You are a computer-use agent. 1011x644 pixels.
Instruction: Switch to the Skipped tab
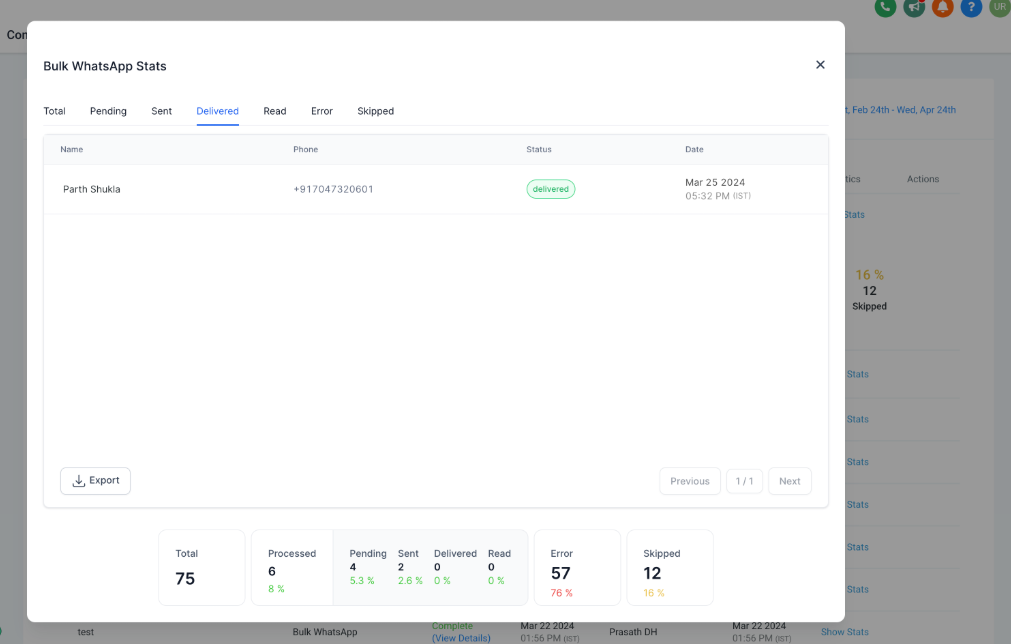[x=375, y=111]
